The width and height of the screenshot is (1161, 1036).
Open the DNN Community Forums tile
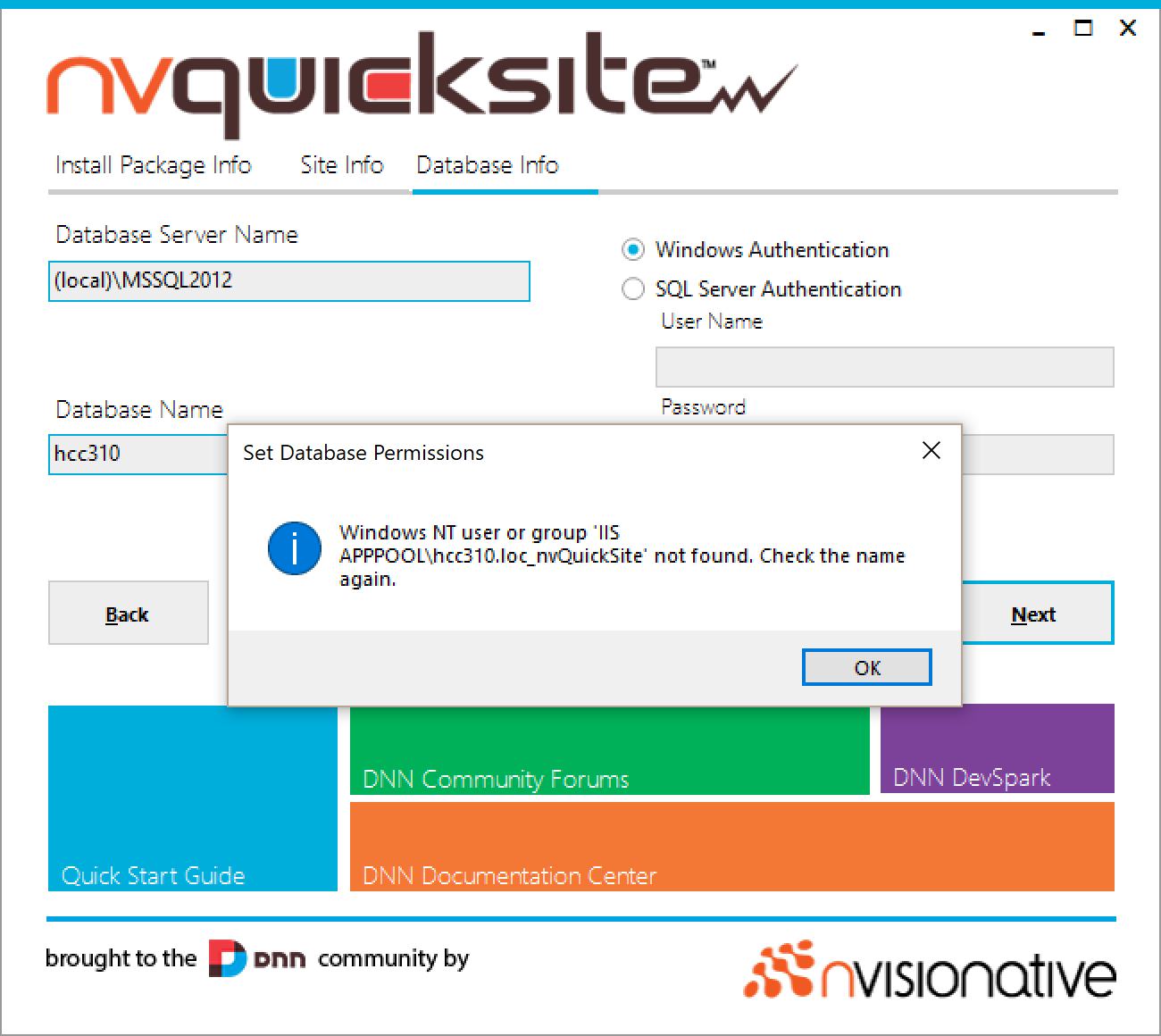pyautogui.click(x=609, y=750)
